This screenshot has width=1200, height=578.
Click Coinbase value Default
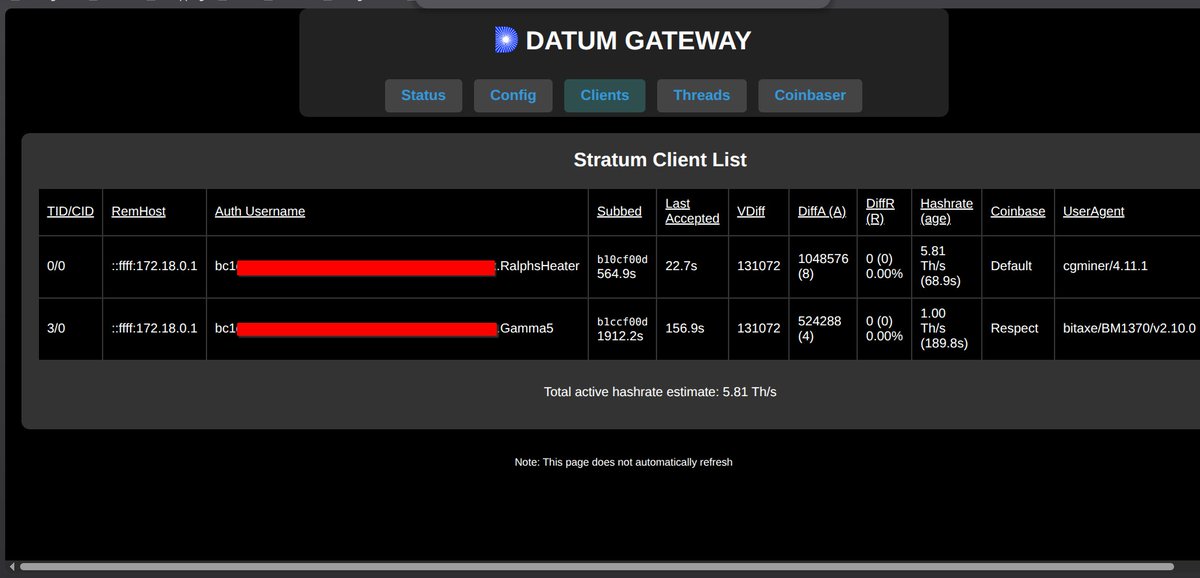point(1010,266)
